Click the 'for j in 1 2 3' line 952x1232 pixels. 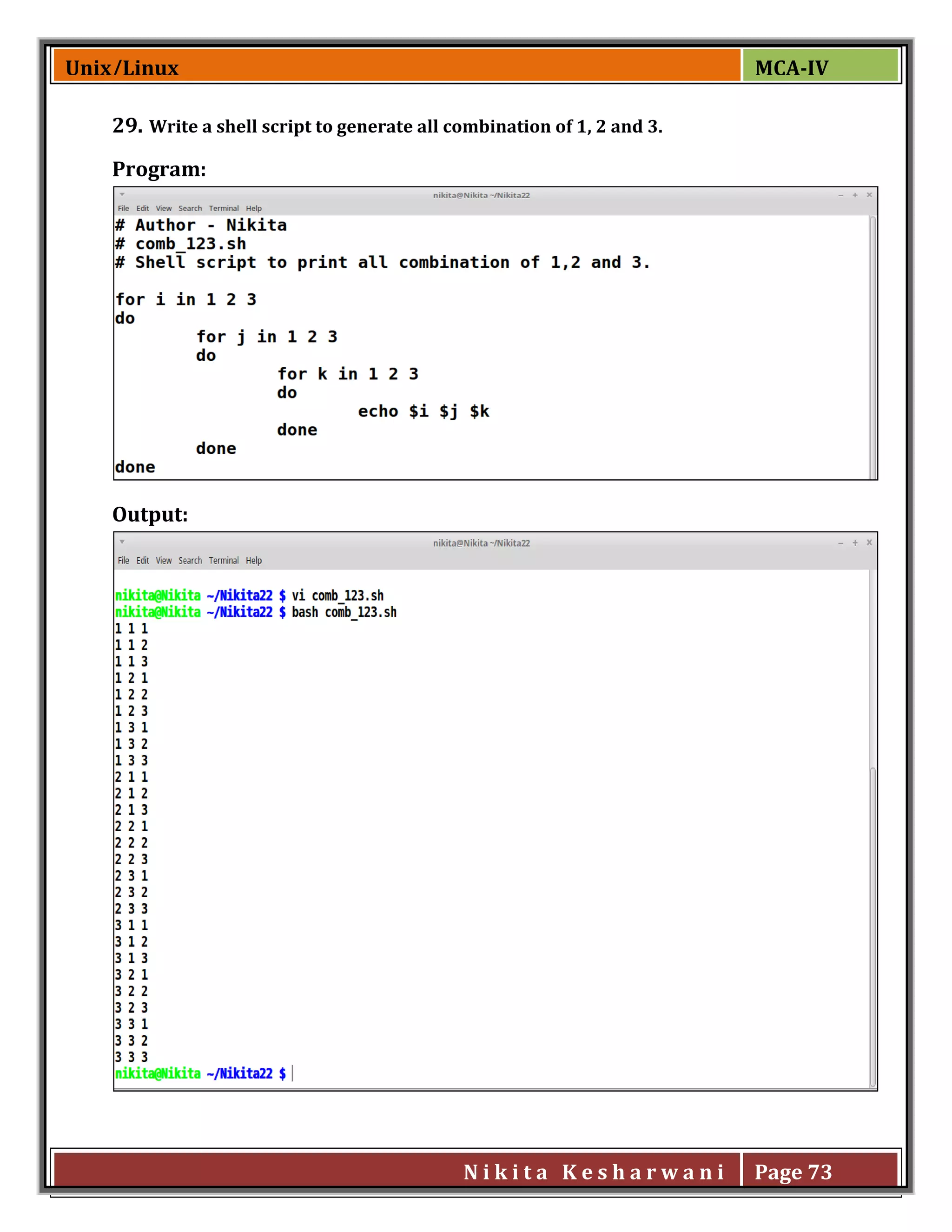click(267, 337)
